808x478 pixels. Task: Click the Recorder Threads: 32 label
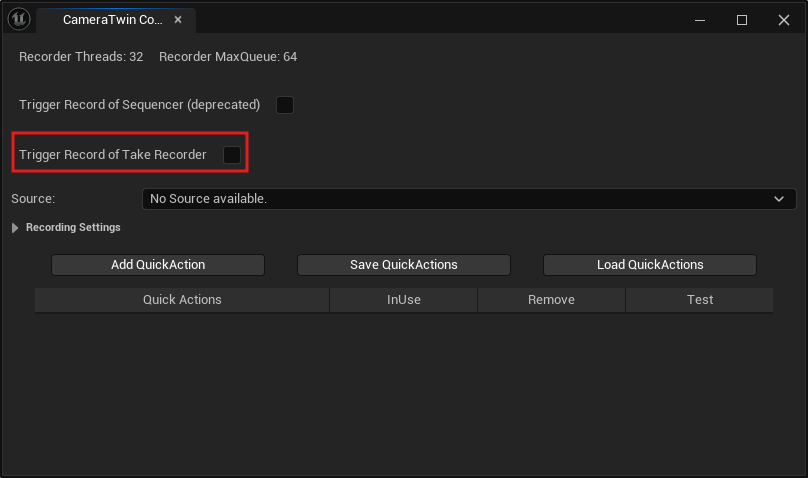tap(81, 57)
